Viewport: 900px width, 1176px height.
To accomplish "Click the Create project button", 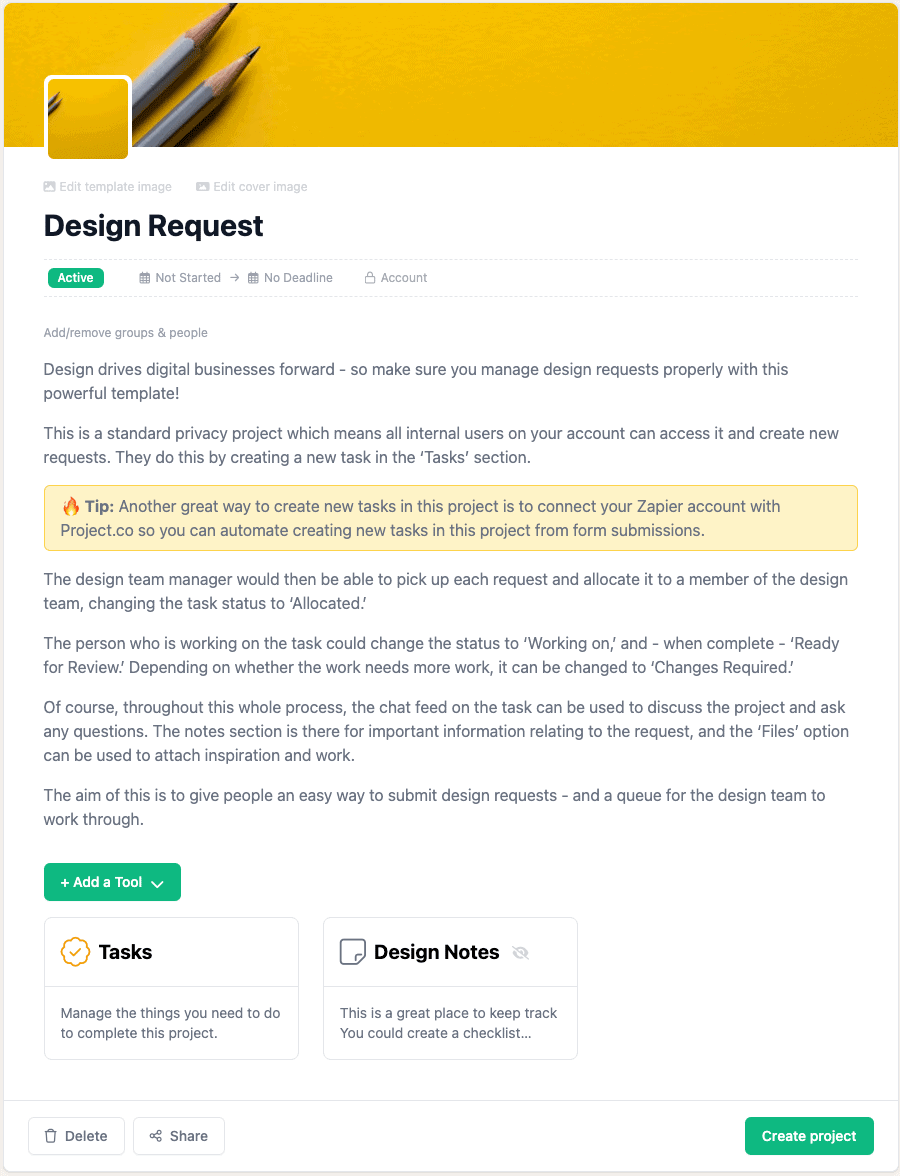I will pyautogui.click(x=808, y=1136).
